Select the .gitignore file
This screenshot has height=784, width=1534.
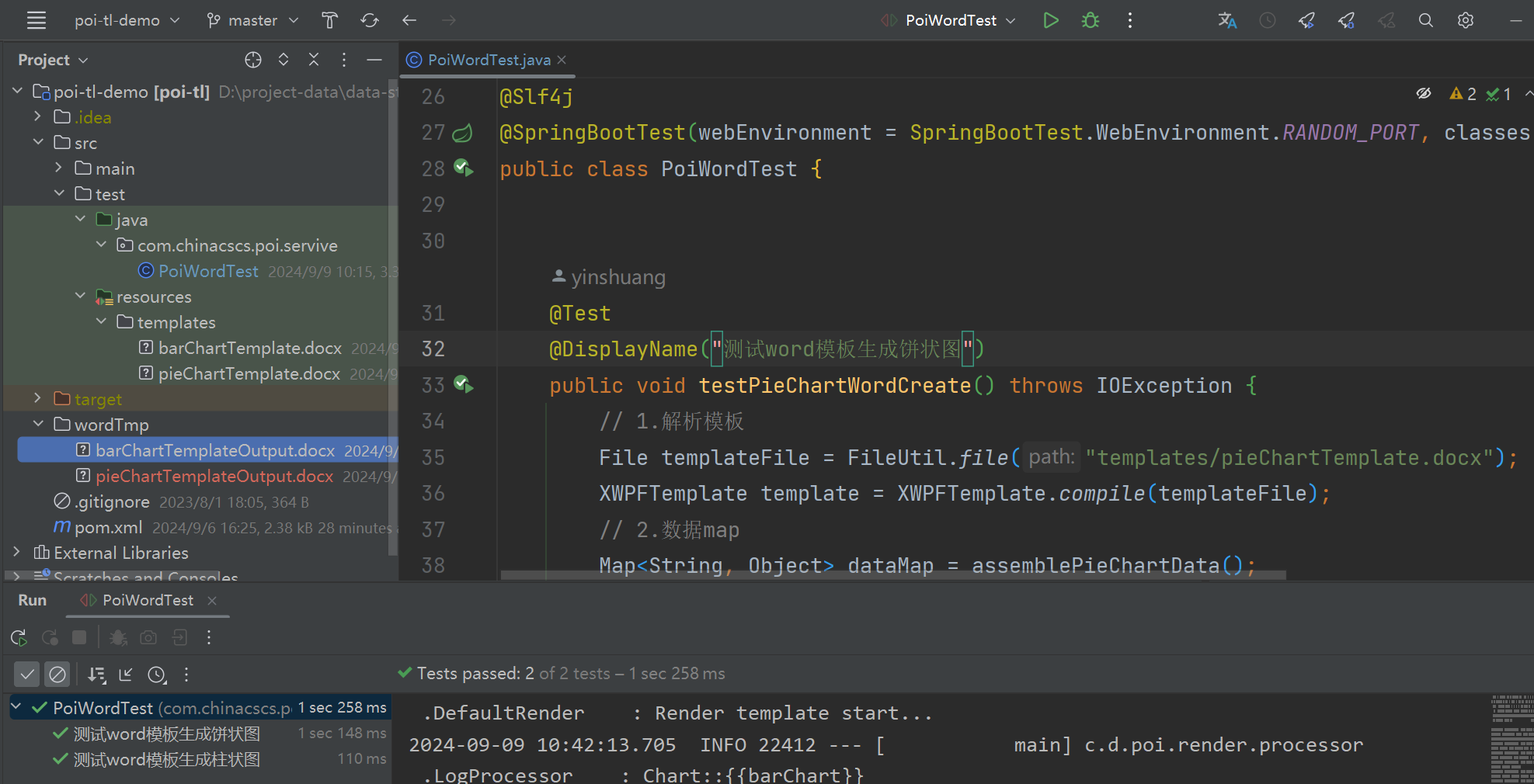coord(112,502)
